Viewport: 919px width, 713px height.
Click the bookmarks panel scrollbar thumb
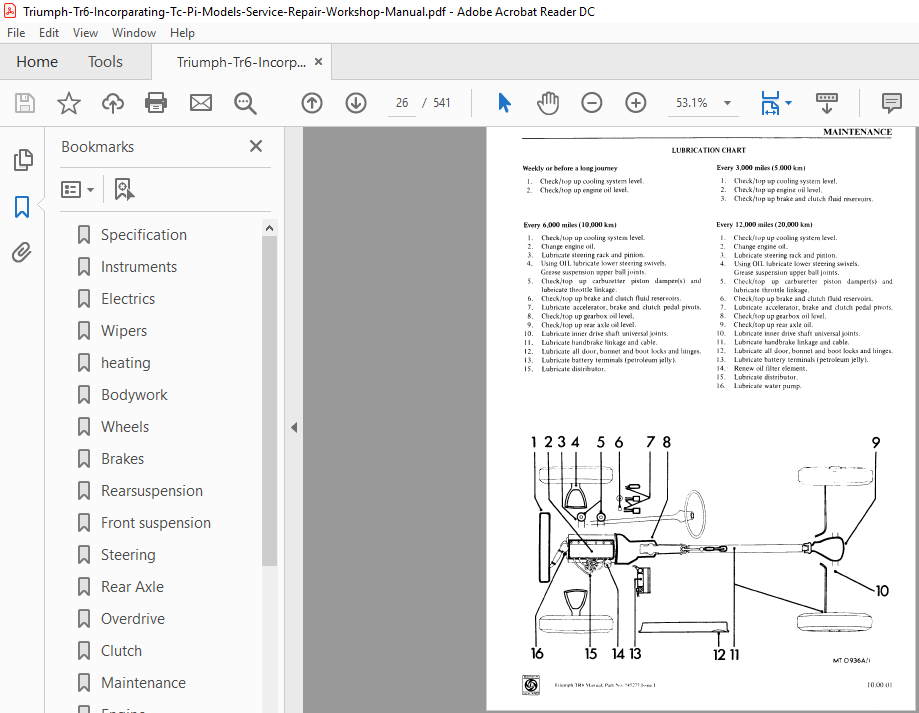(x=269, y=401)
